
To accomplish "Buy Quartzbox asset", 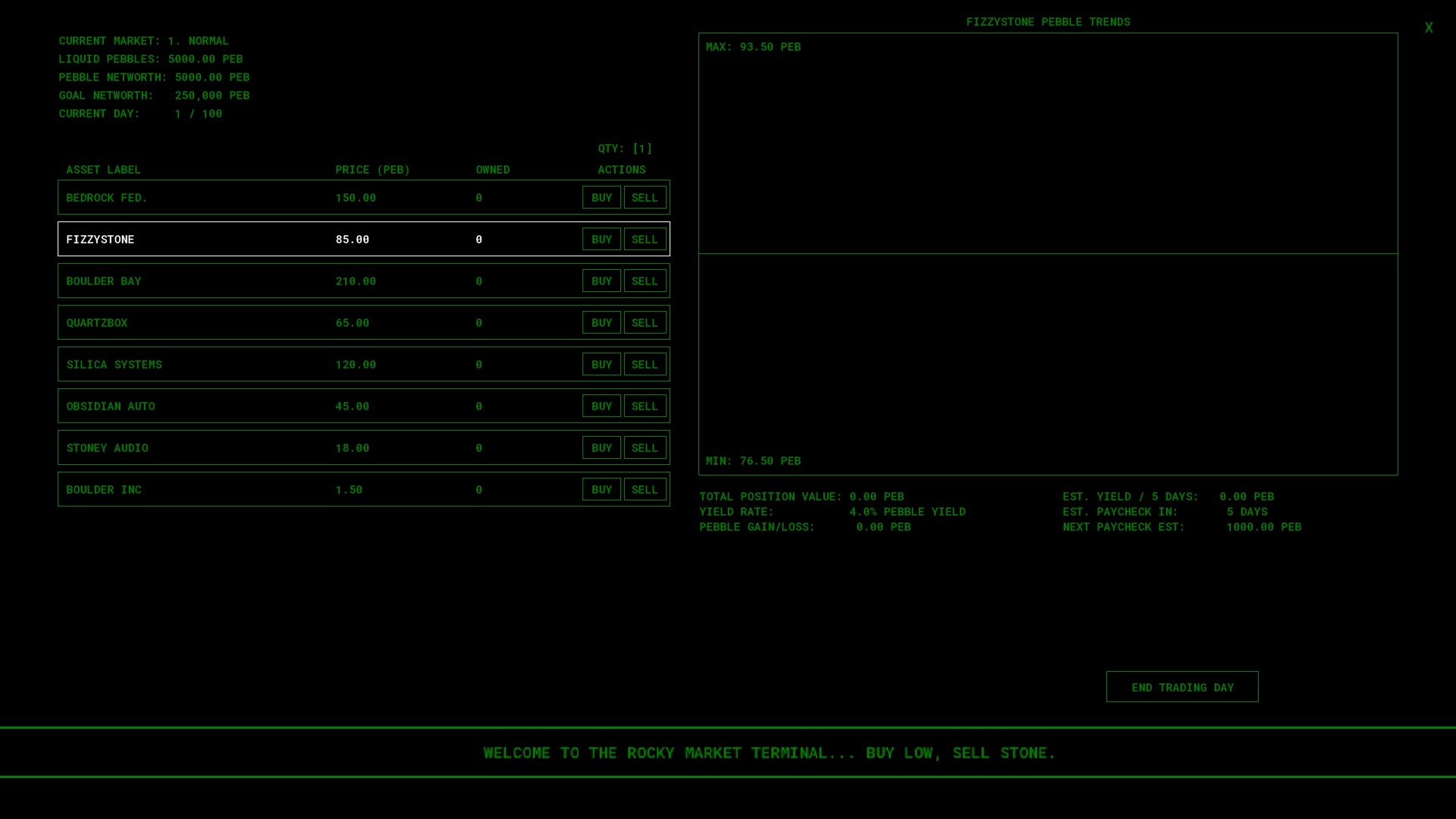I will point(601,322).
